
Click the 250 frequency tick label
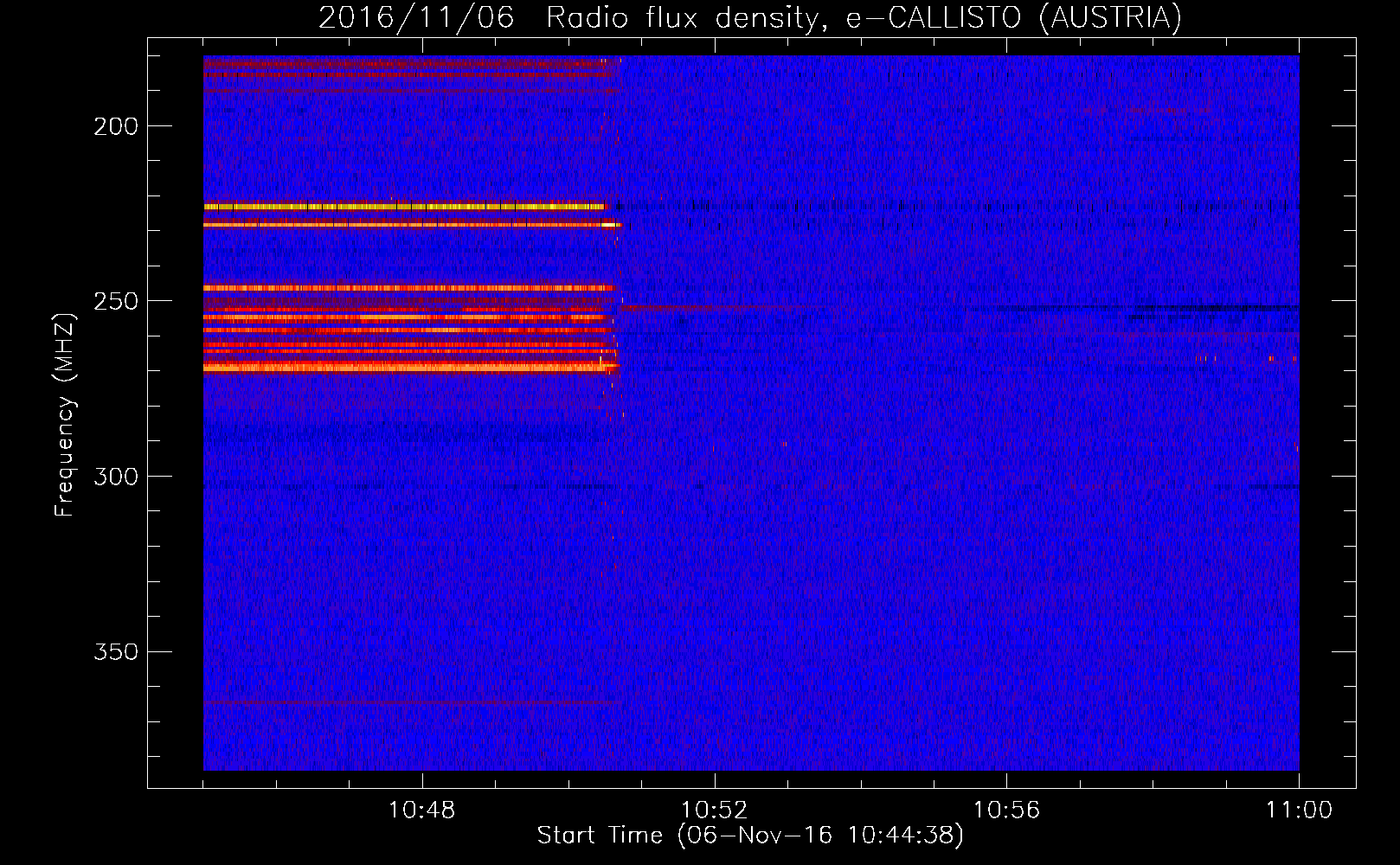pyautogui.click(x=116, y=302)
